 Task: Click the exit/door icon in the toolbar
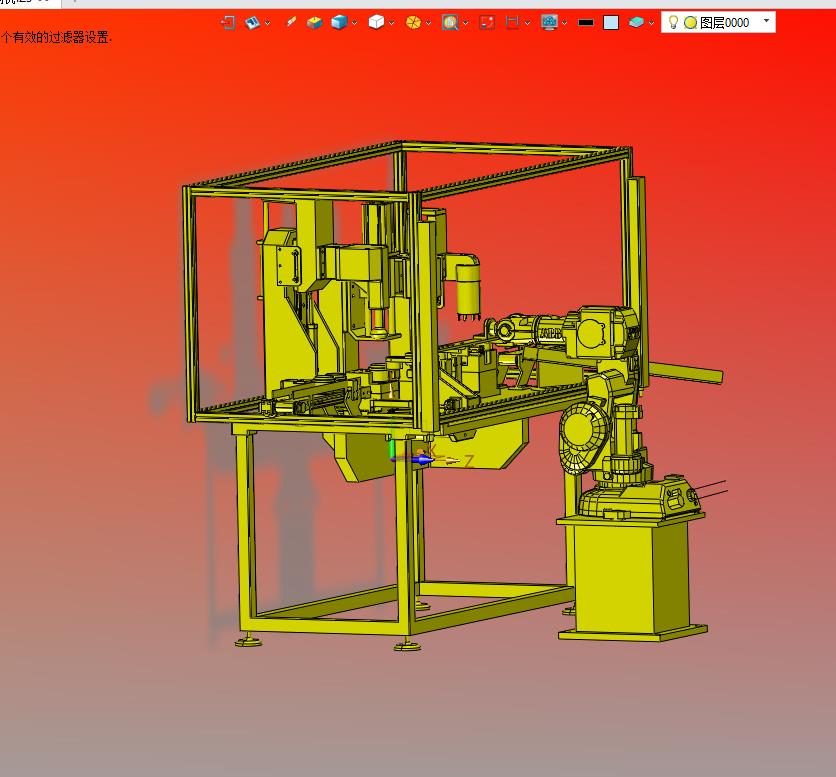[228, 22]
